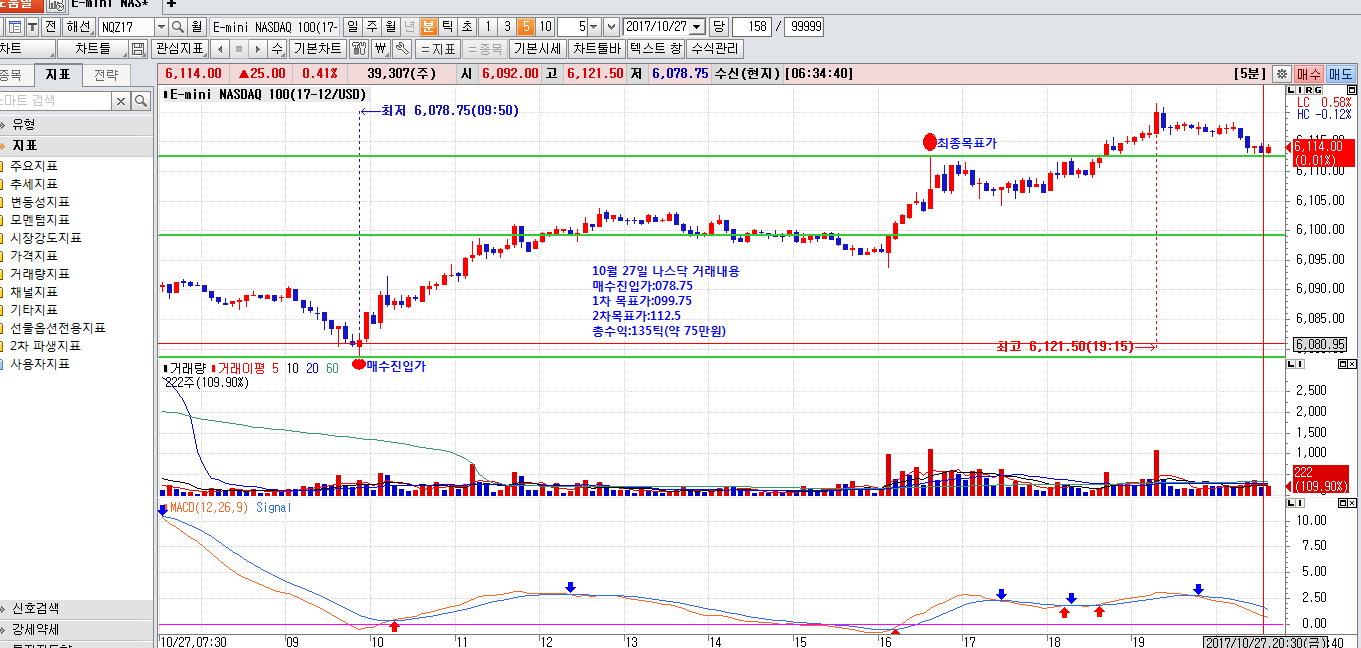Viewport: 1361px width, 648px height.
Task: Click the snowflake settings icon beside 매수
Action: pyautogui.click(x=1281, y=73)
